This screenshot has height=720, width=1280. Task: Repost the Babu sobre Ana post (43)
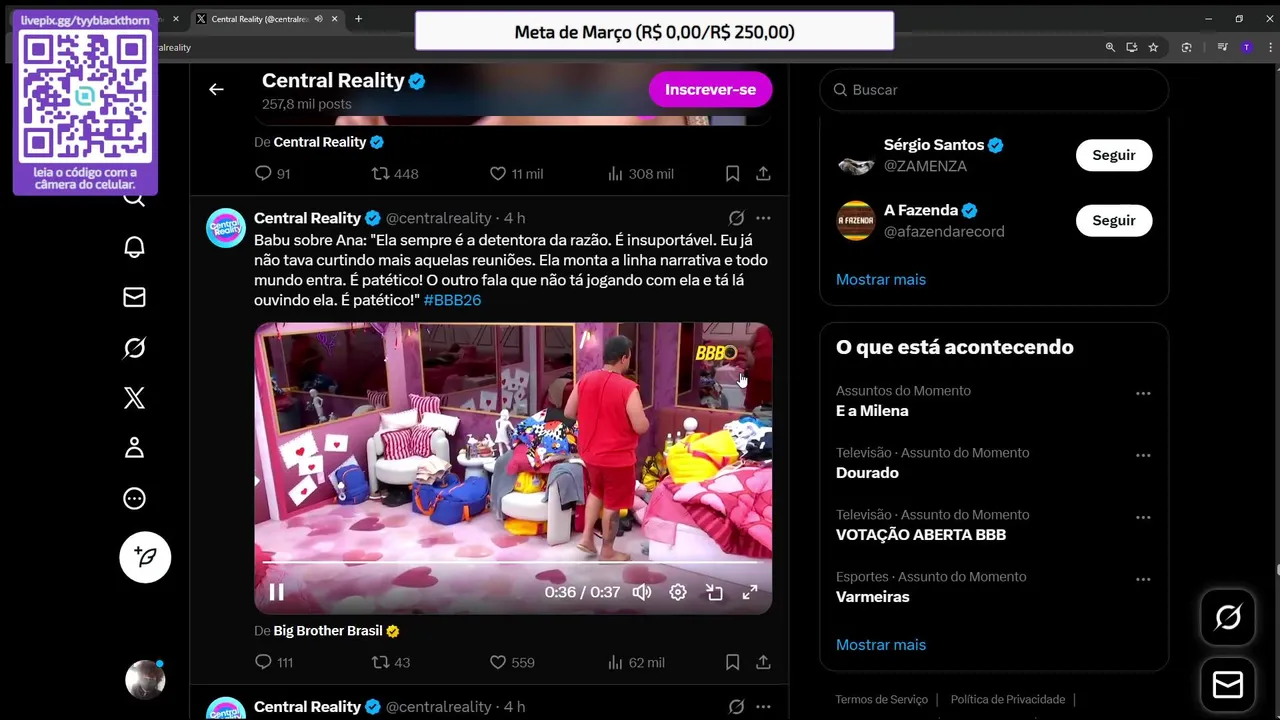[x=391, y=662]
